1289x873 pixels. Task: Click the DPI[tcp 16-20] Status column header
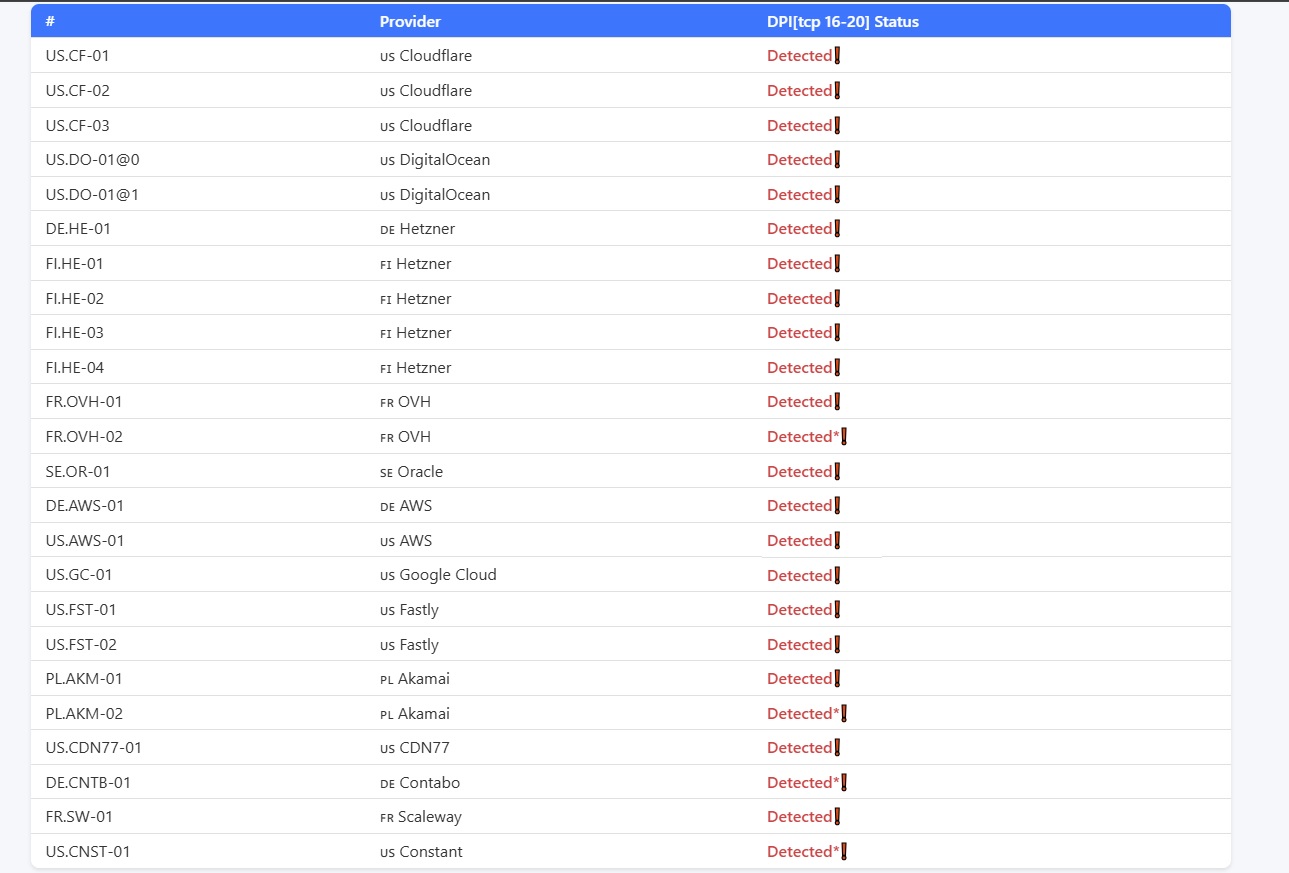pos(842,21)
